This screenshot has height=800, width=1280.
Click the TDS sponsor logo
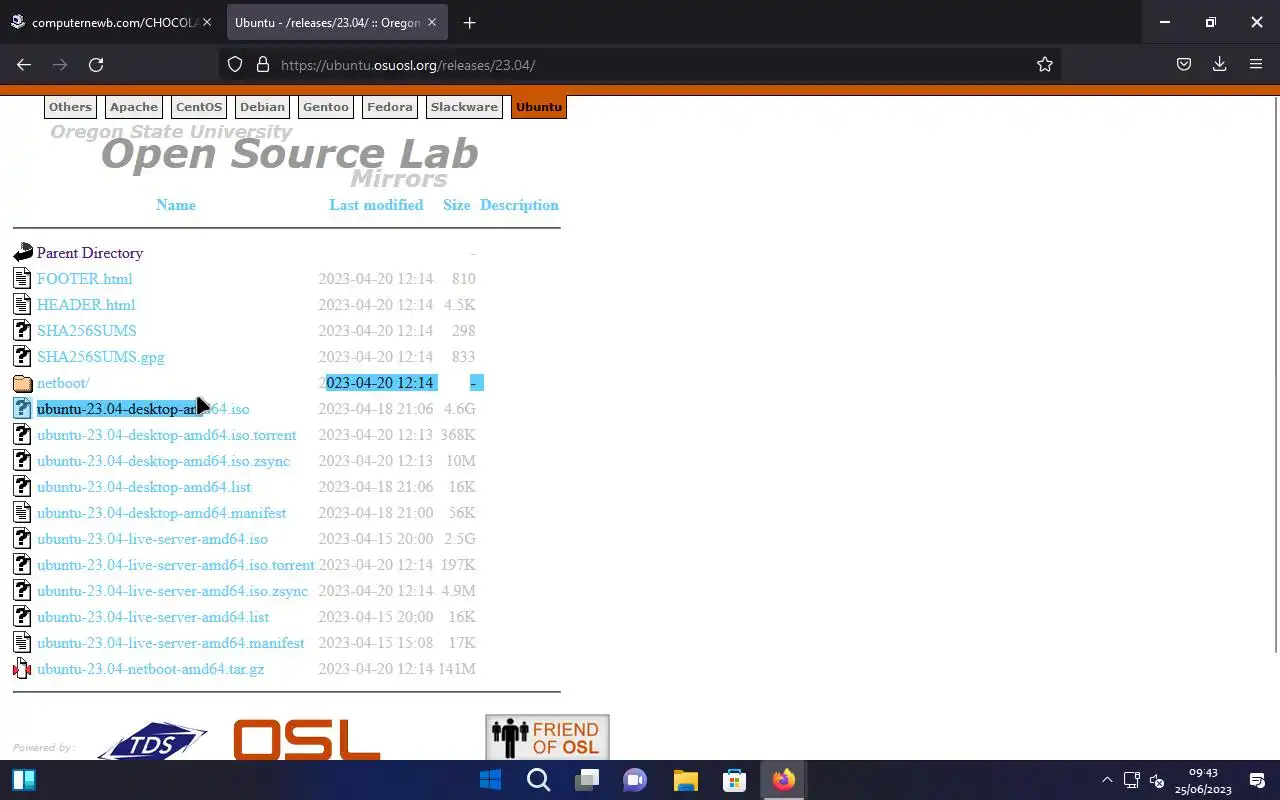[x=152, y=742]
